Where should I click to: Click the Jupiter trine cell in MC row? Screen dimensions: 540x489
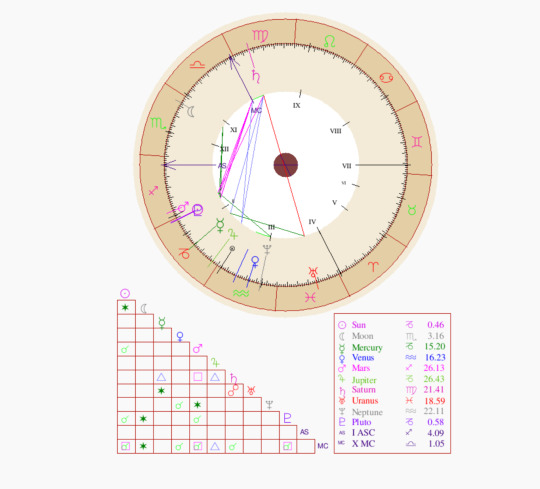pos(216,446)
